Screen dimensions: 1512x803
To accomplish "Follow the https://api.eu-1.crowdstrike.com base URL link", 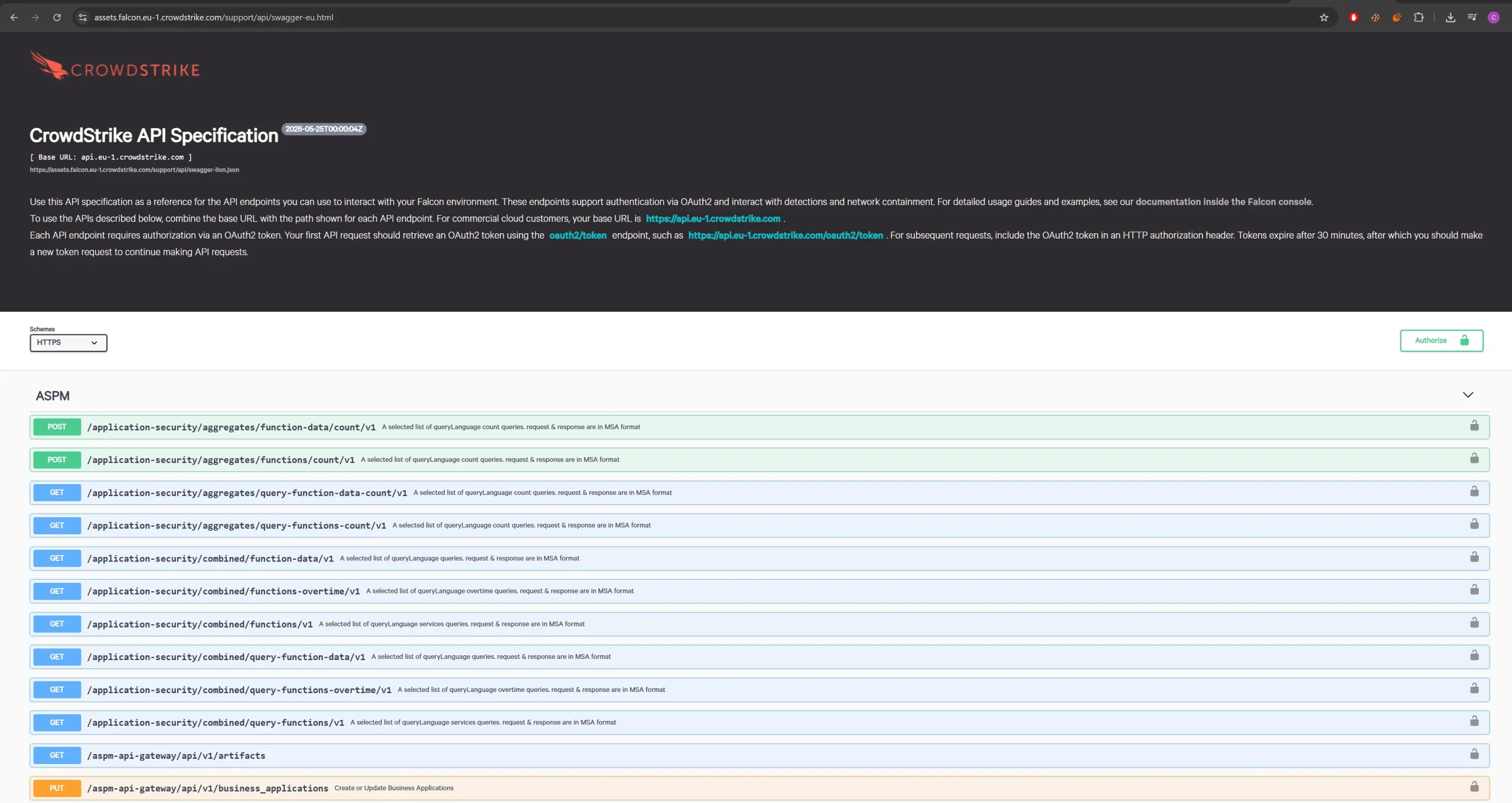I will 713,218.
